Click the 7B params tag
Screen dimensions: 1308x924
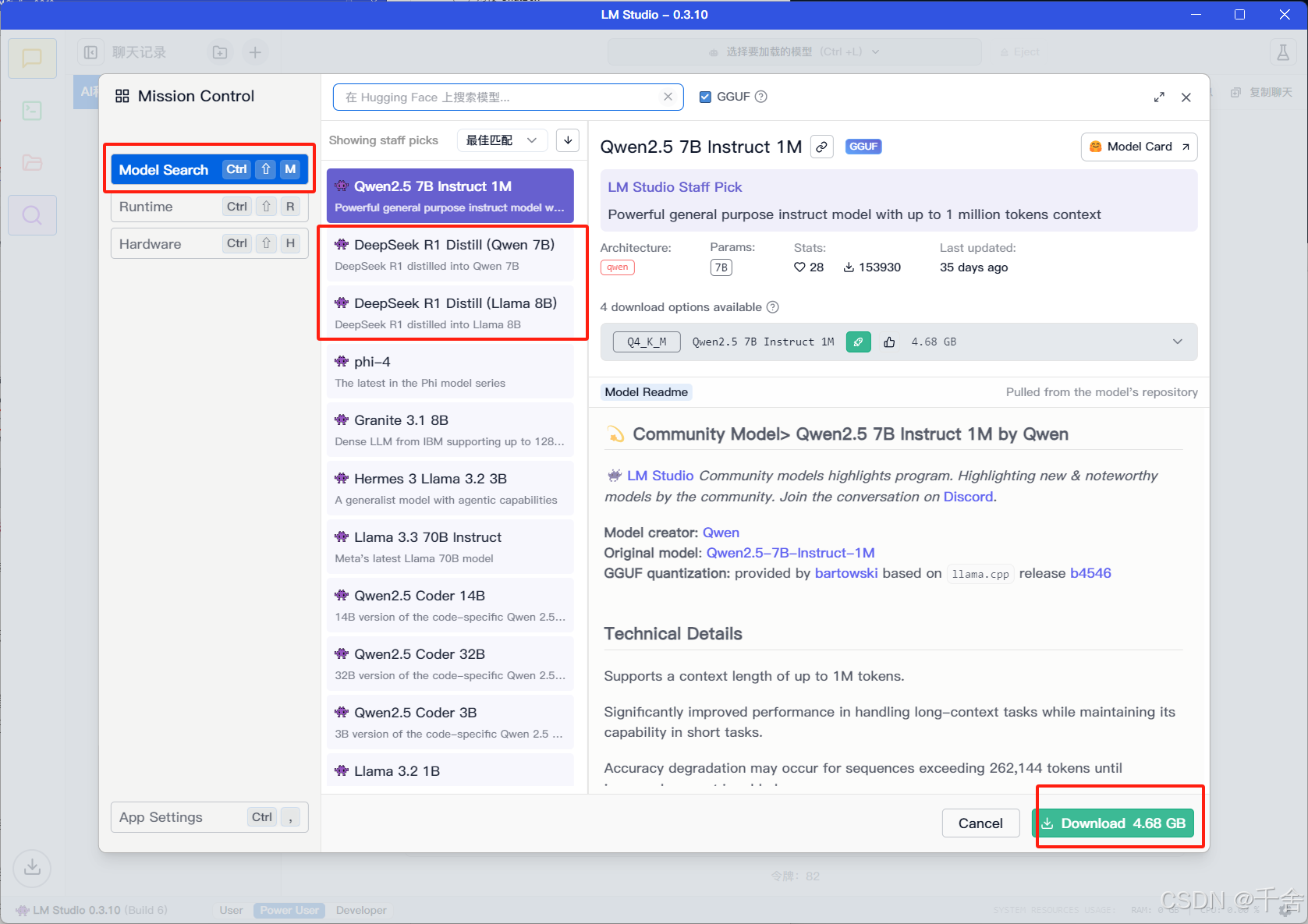pyautogui.click(x=721, y=267)
